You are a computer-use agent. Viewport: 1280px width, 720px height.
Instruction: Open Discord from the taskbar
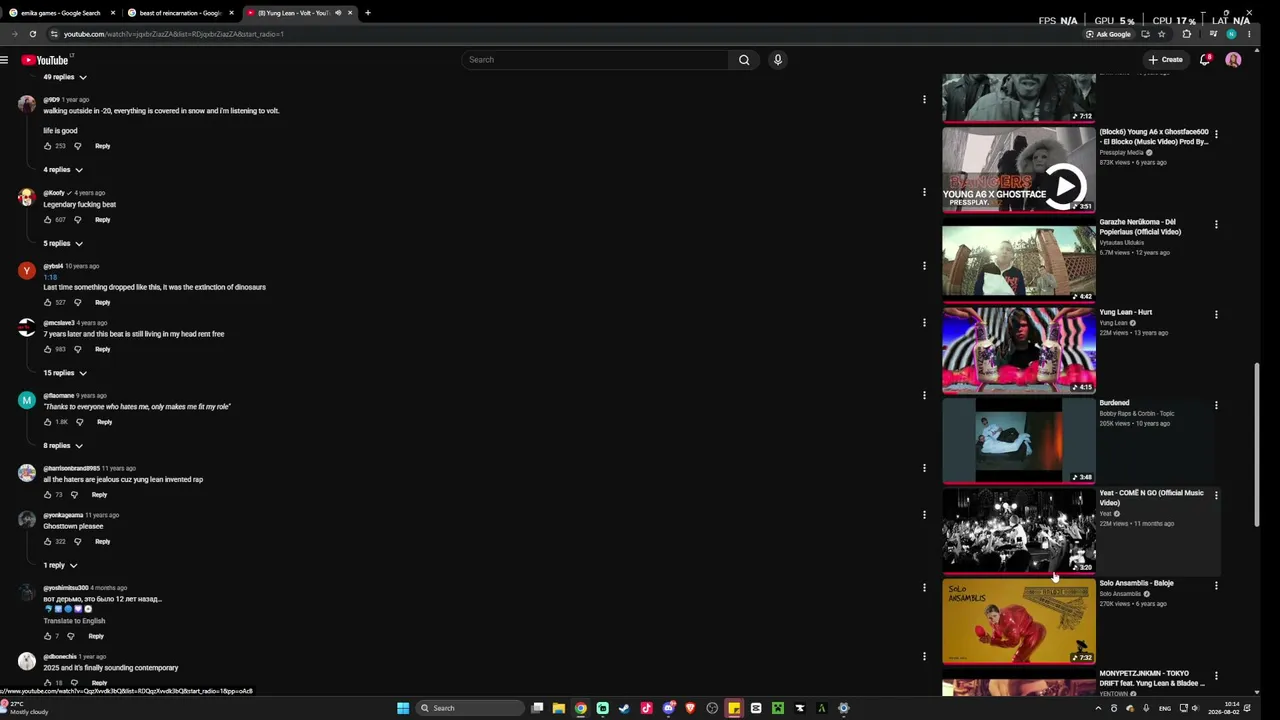(668, 708)
